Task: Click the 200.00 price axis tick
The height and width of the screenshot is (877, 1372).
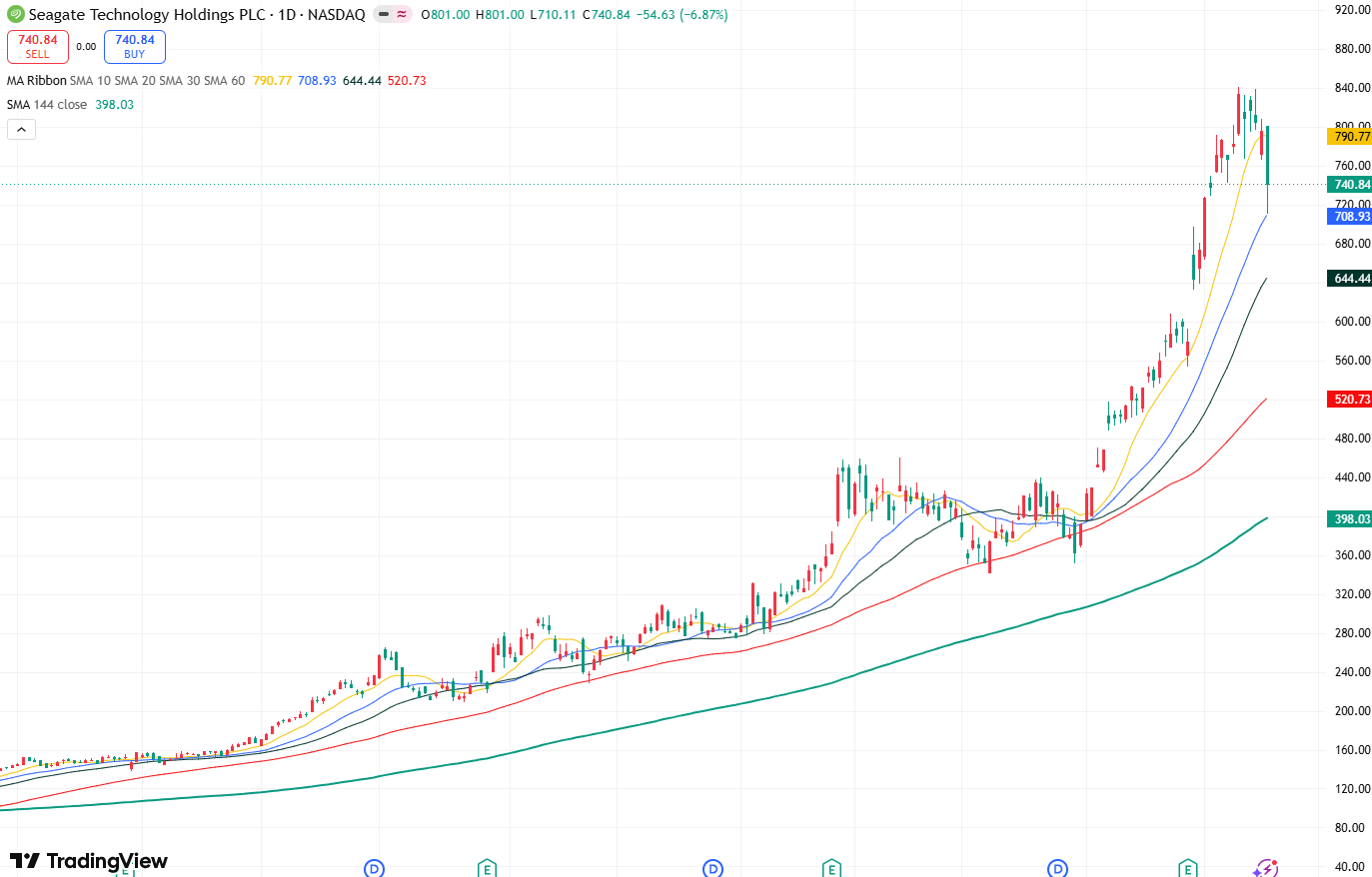Action: [1352, 711]
